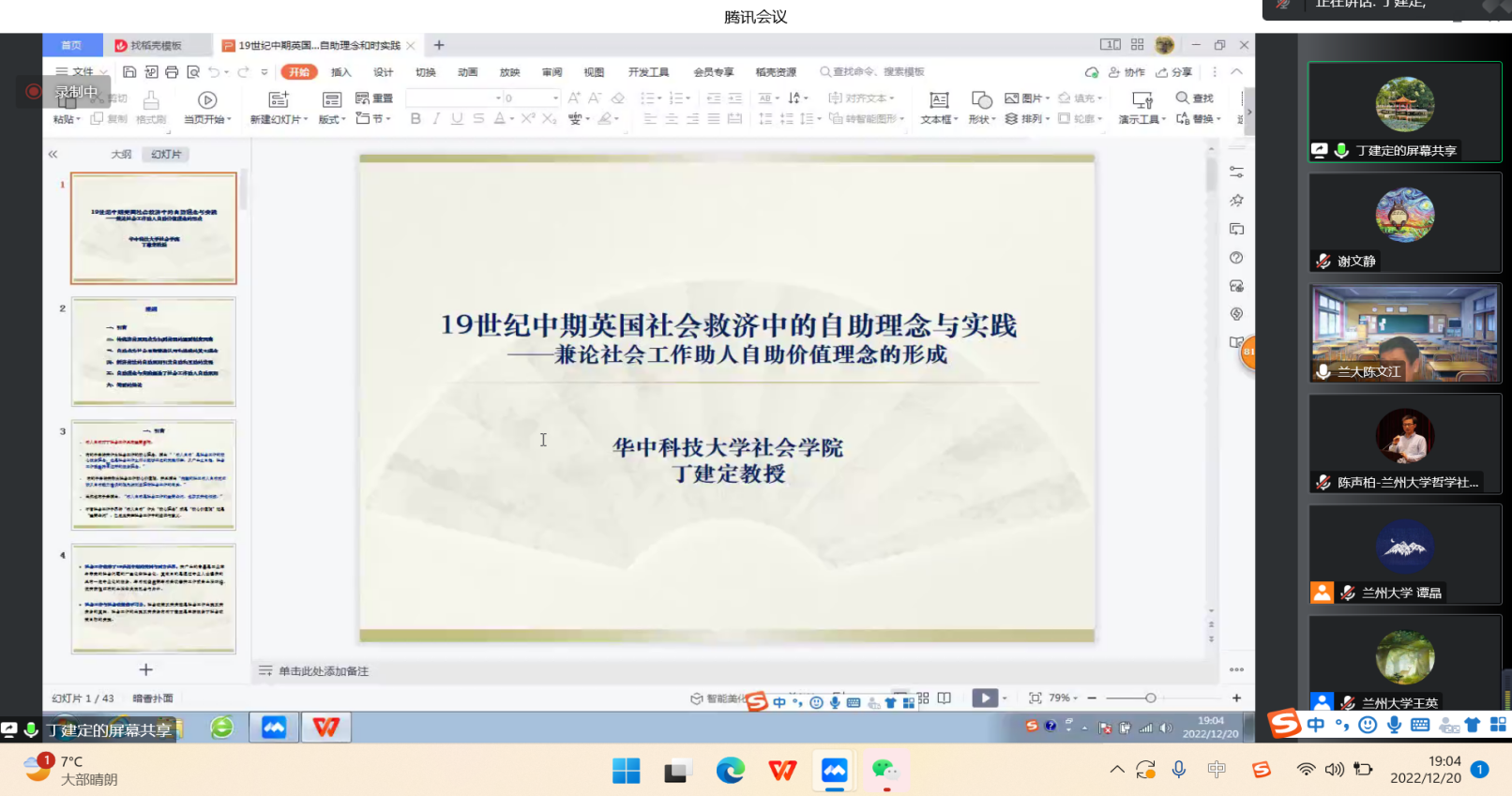Toggle Bold formatting
Screen dimensions: 1512x796
pyautogui.click(x=416, y=118)
